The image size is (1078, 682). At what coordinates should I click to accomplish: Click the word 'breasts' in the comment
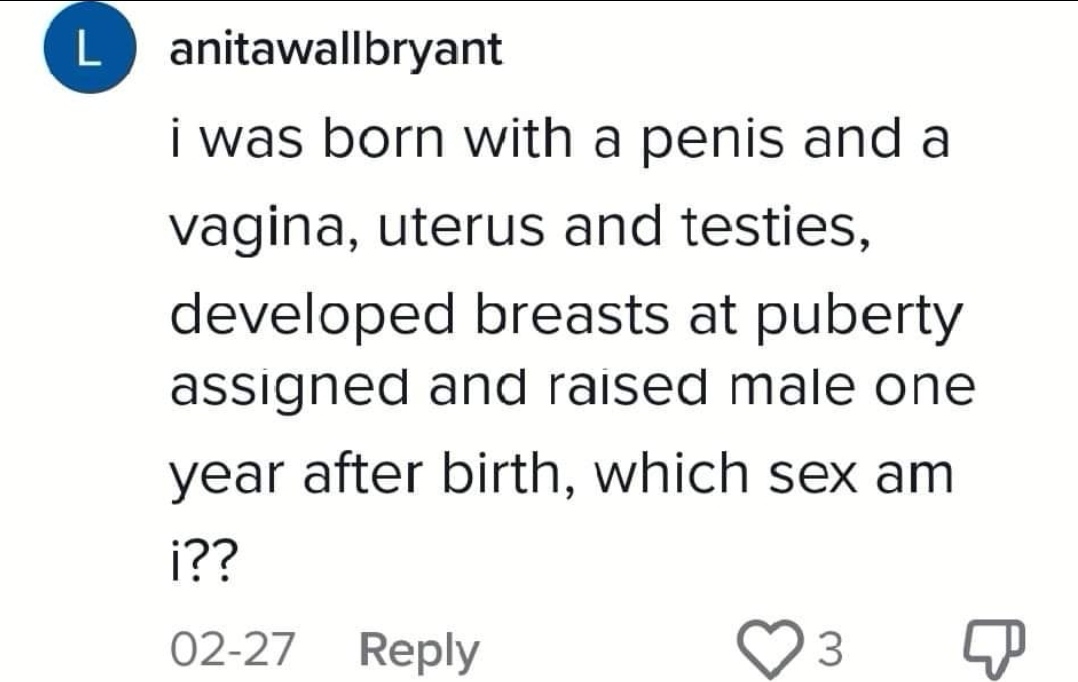tap(572, 314)
